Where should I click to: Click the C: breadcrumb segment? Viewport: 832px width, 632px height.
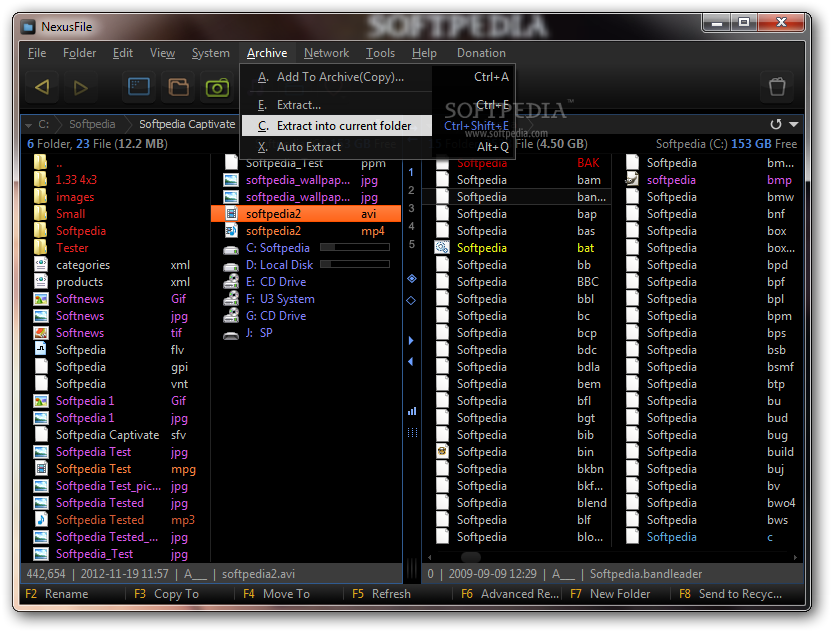[44, 124]
